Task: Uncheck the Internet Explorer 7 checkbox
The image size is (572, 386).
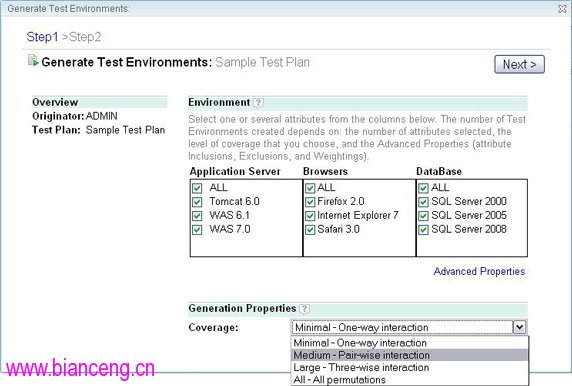Action: coord(310,216)
